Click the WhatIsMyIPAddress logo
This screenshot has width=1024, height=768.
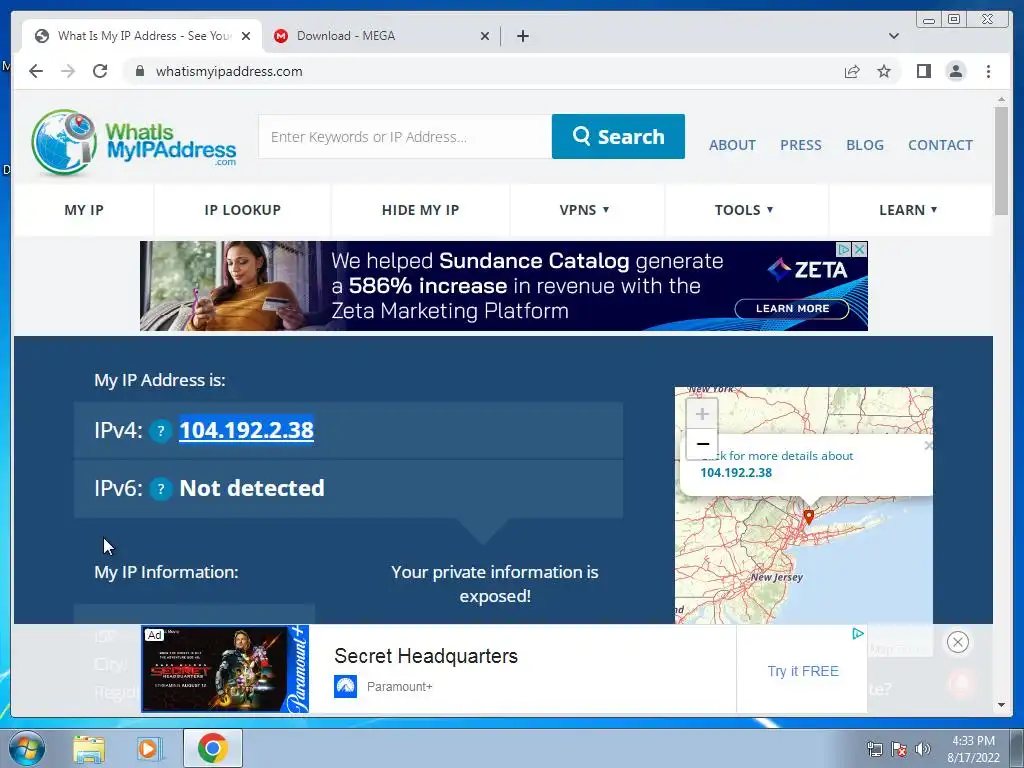pos(134,142)
